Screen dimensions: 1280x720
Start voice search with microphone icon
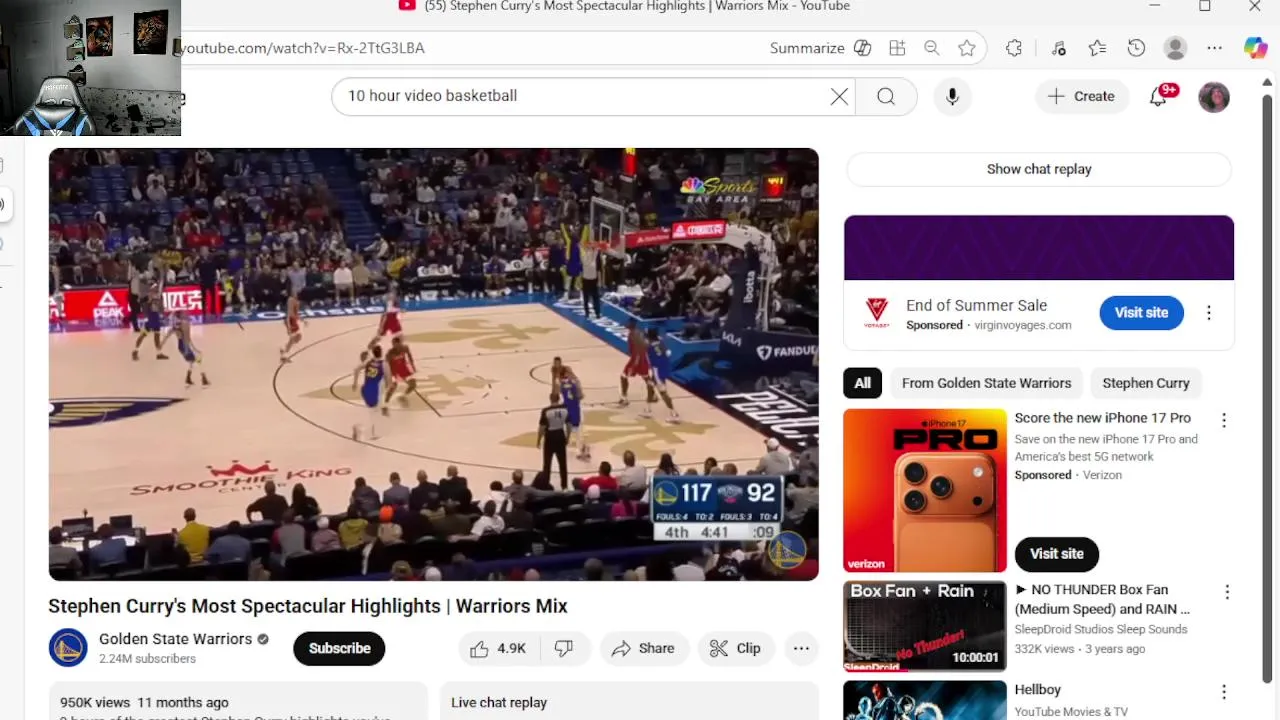[x=952, y=96]
